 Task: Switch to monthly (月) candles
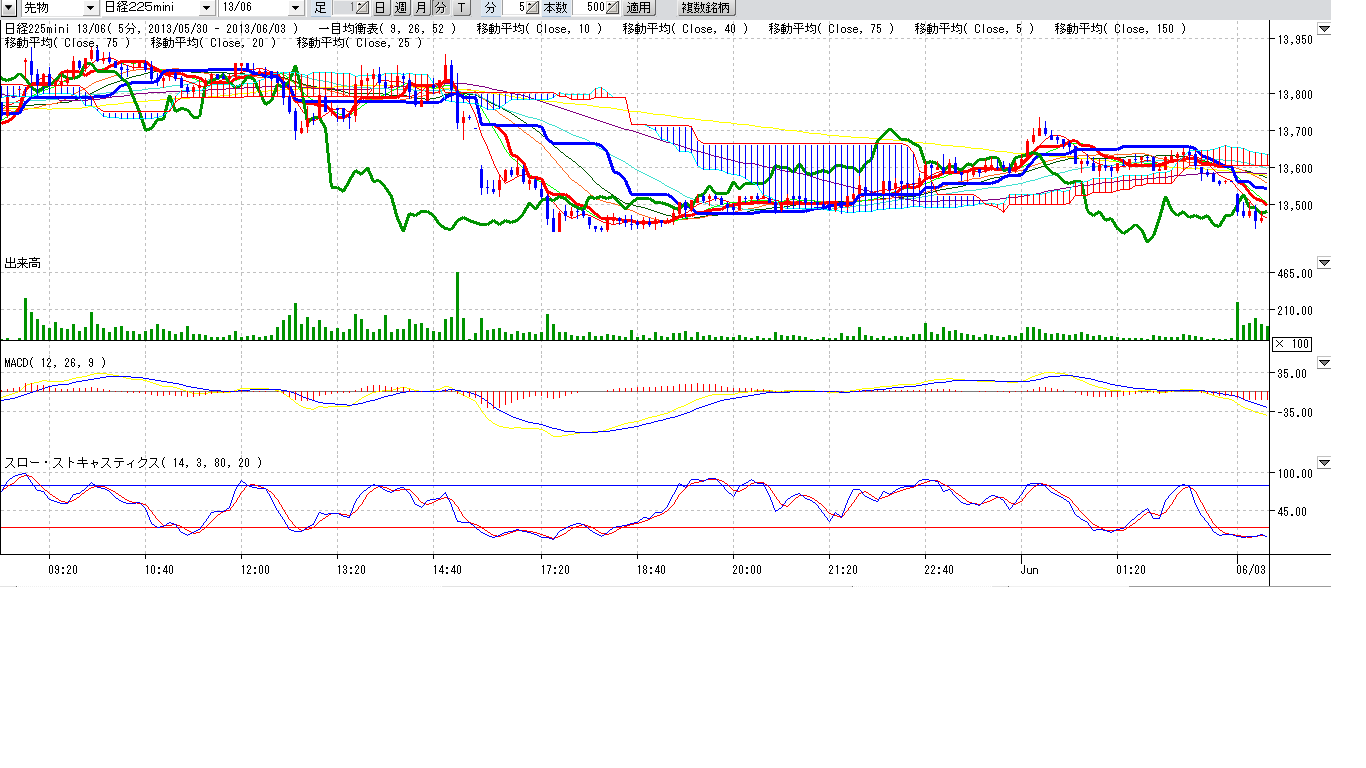[x=421, y=7]
